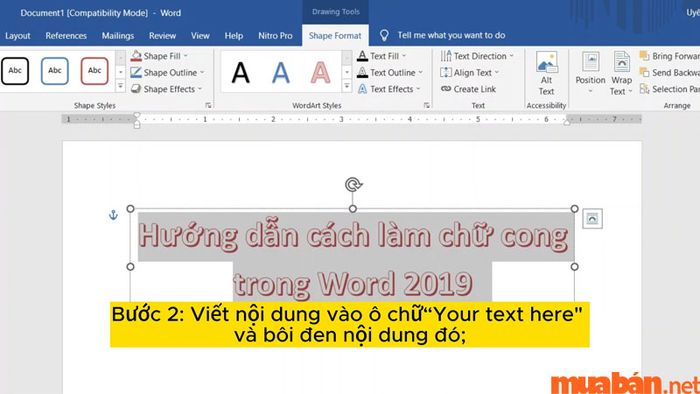Click the left indent marker on the ruler

(x=137, y=120)
